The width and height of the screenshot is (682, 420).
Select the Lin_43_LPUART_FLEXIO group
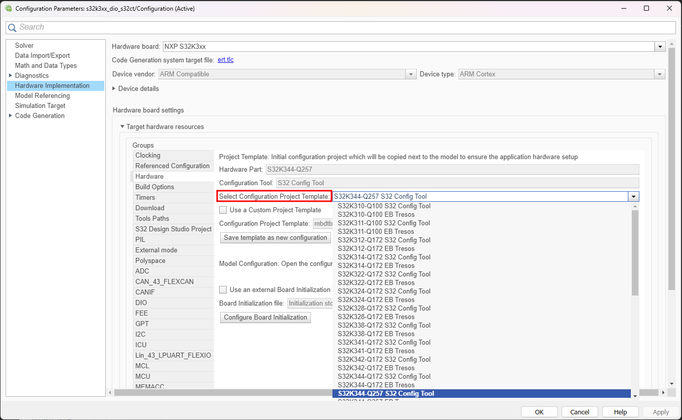173,355
